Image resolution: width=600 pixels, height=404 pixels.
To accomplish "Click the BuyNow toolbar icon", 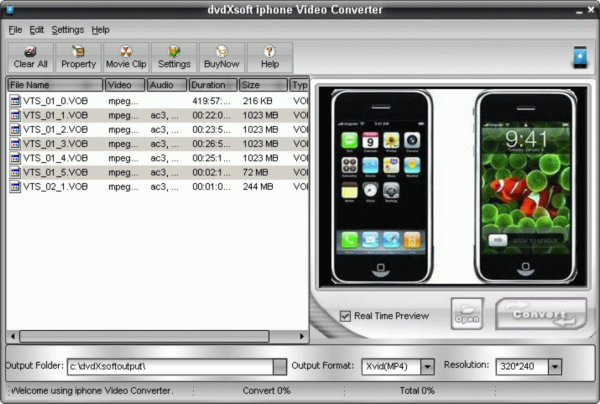I will click(221, 57).
